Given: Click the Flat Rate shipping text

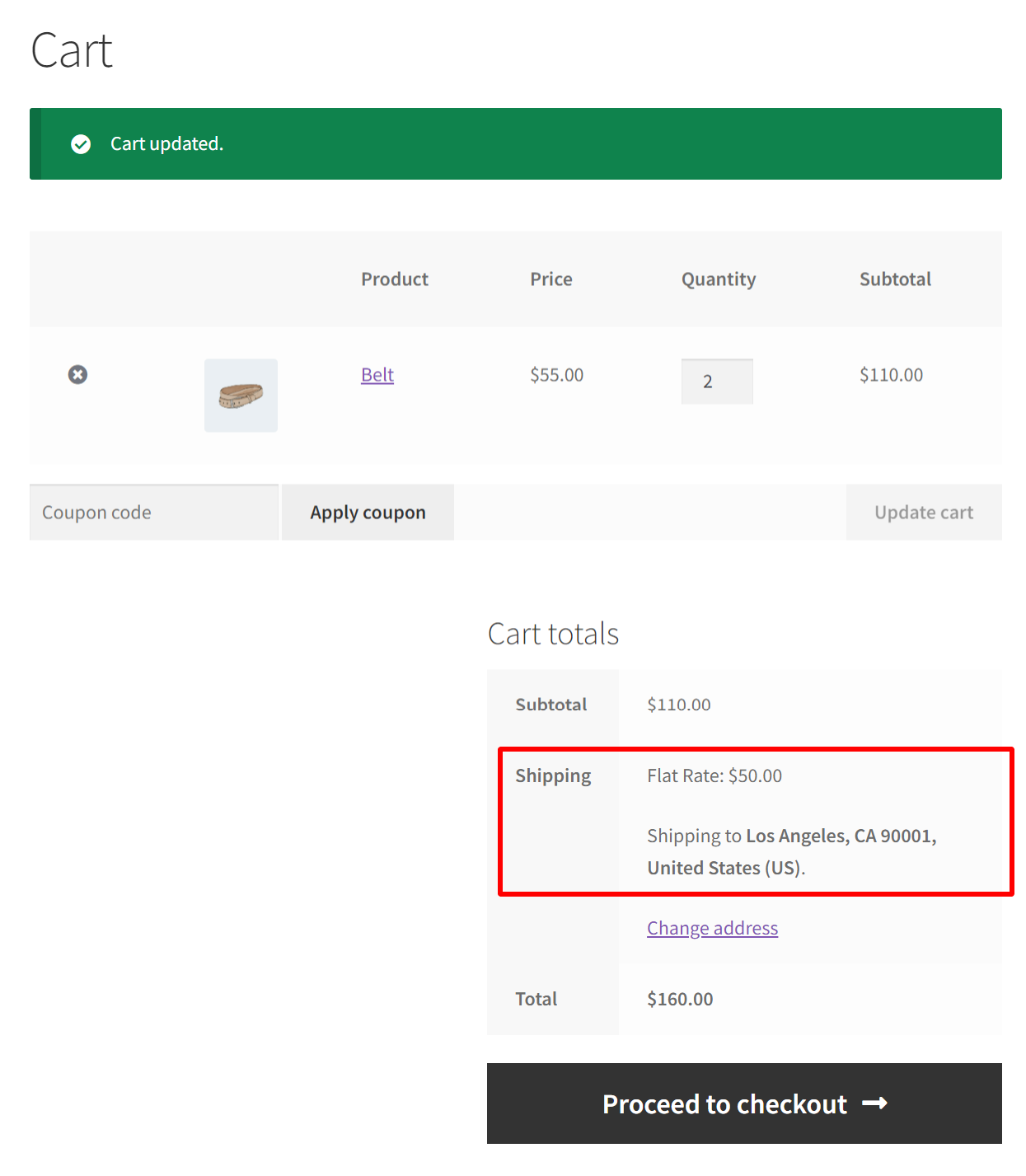Looking at the screenshot, I should click(x=714, y=775).
